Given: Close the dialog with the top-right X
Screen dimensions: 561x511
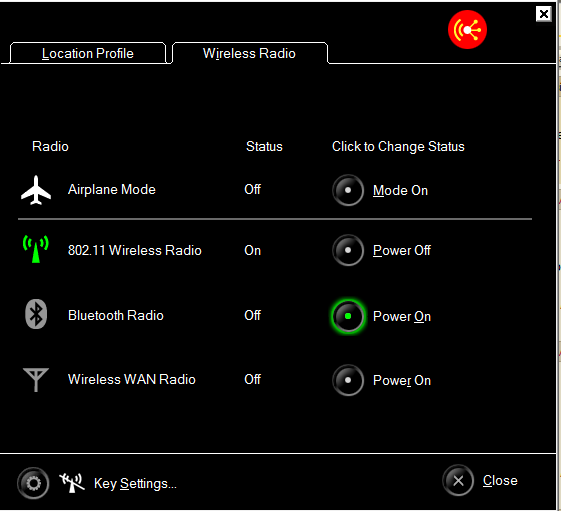Looking at the screenshot, I should [x=543, y=14].
